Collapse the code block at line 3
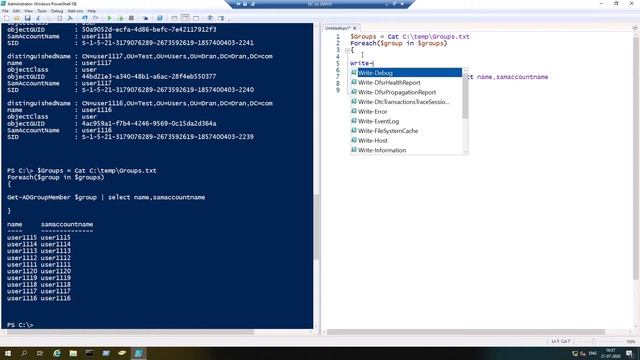Screen dimensions: 640x360 pyautogui.click(x=347, y=51)
